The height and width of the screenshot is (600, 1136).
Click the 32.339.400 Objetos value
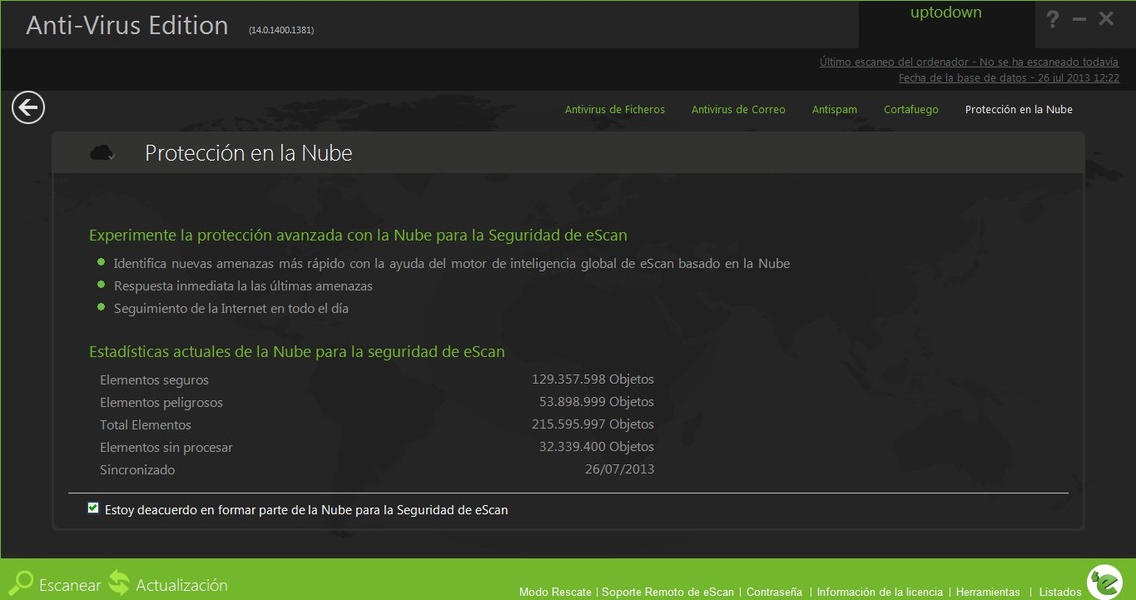[596, 446]
